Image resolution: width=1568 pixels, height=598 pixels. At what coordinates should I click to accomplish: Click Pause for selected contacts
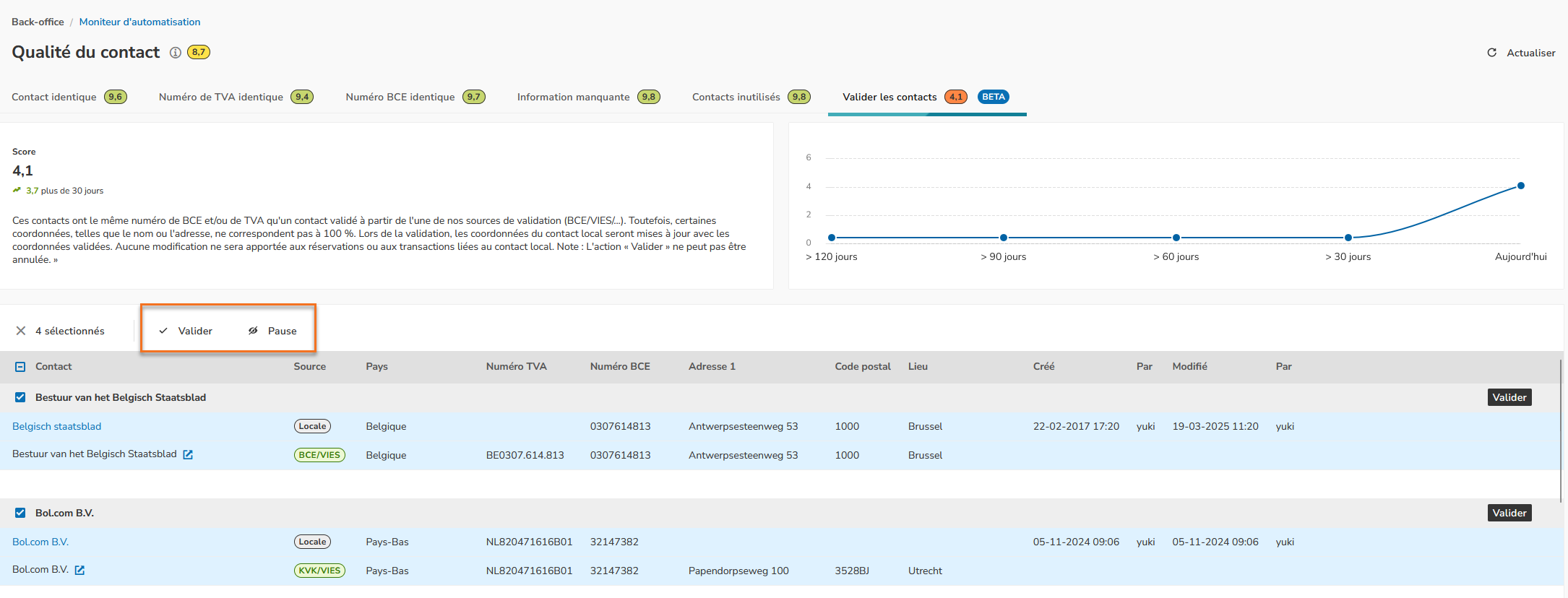tap(272, 331)
